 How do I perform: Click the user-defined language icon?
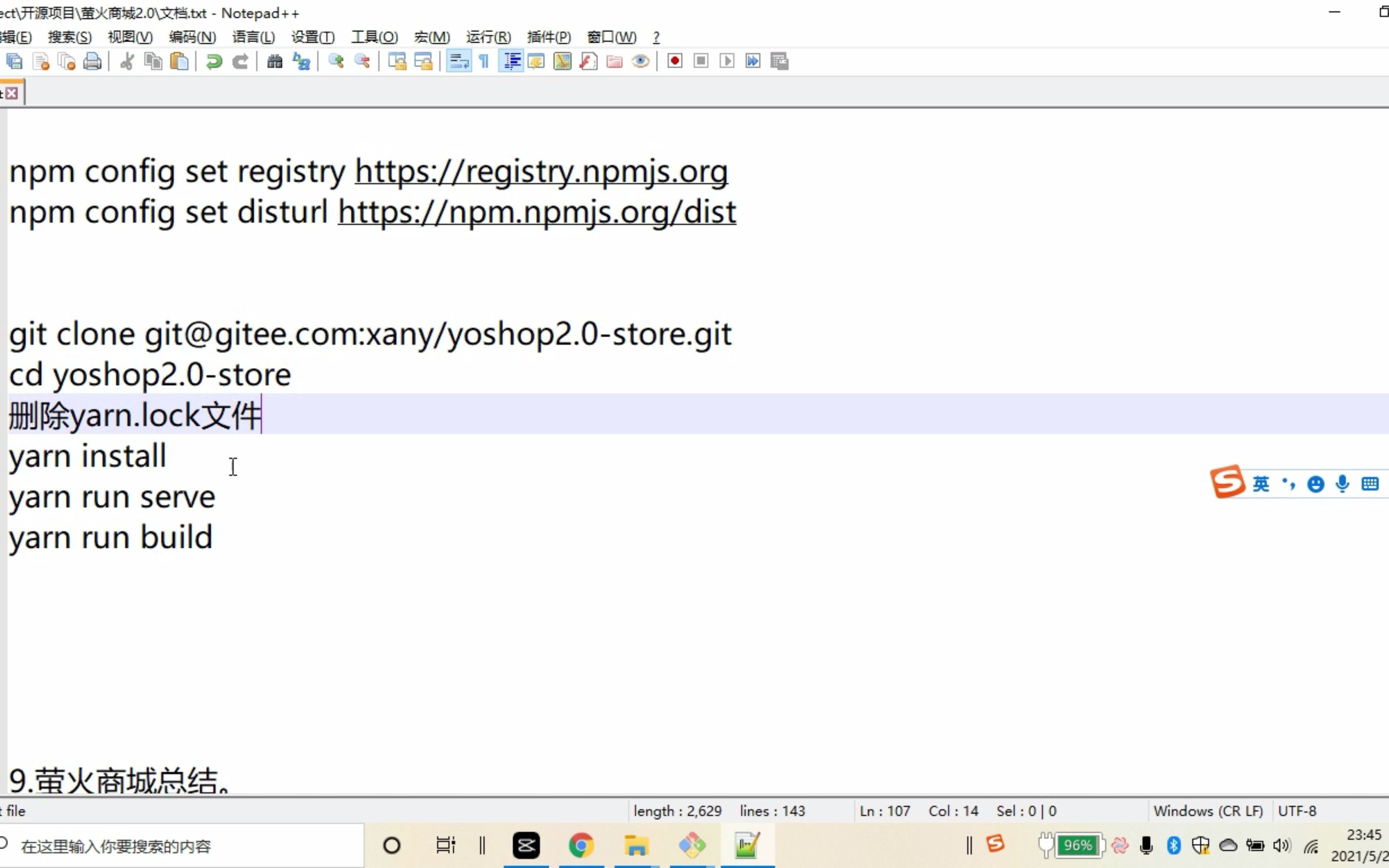[536, 61]
